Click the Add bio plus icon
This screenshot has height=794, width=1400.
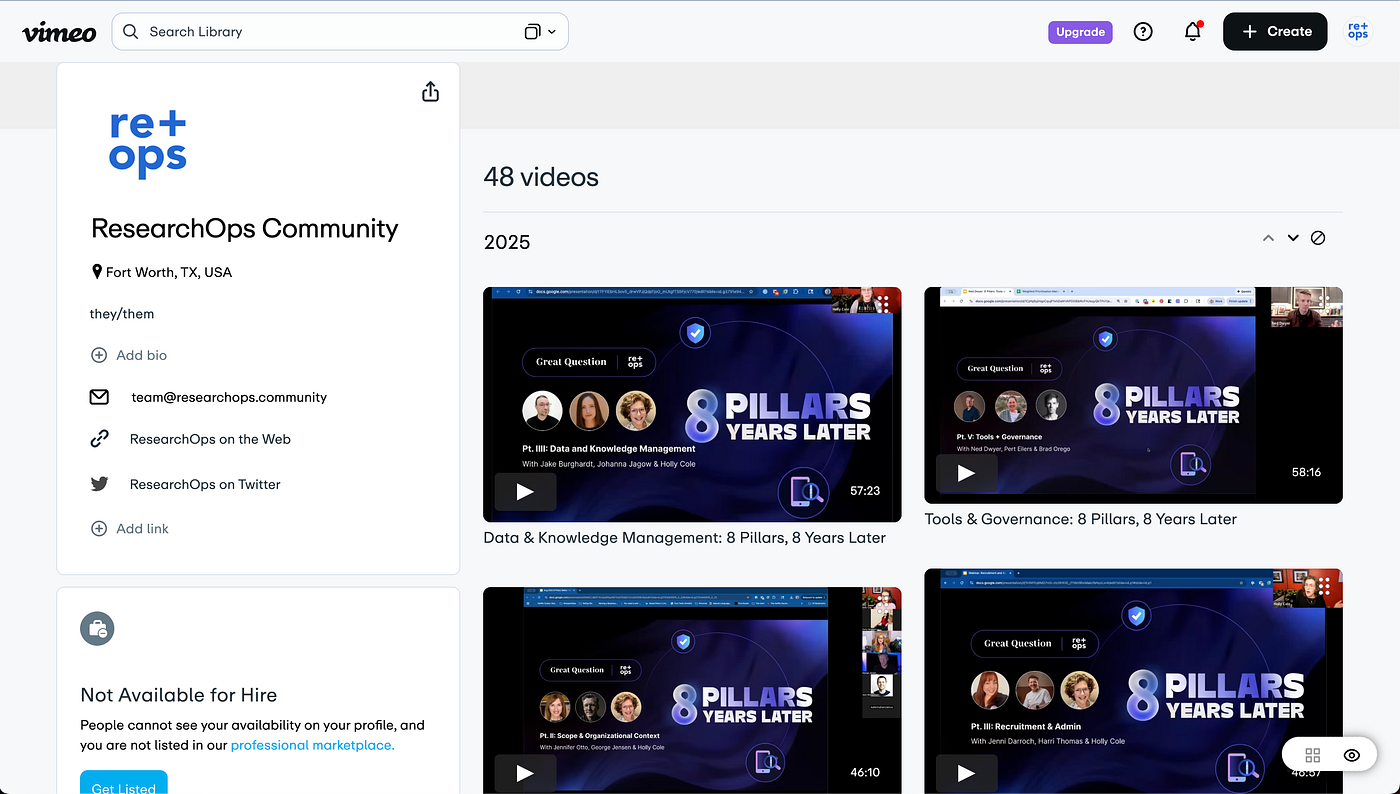(x=99, y=355)
